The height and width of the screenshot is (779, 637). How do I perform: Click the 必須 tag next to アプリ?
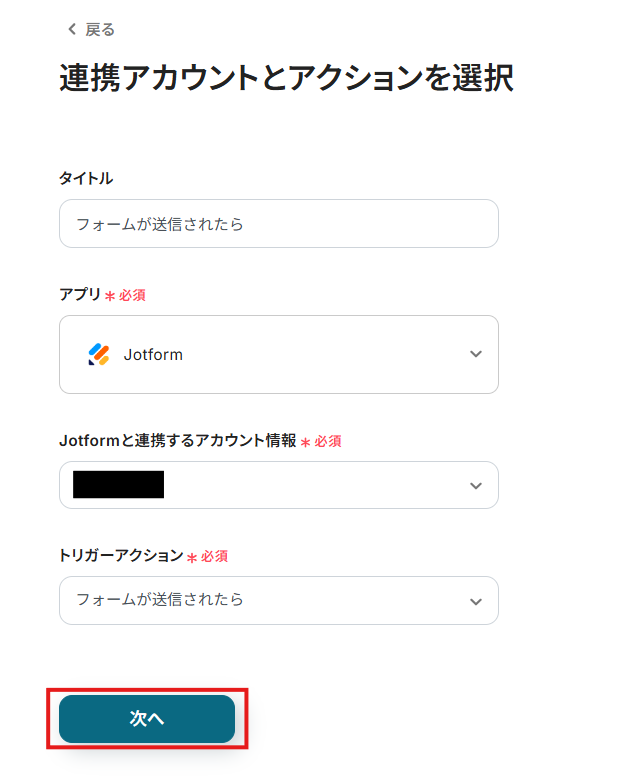pos(132,296)
